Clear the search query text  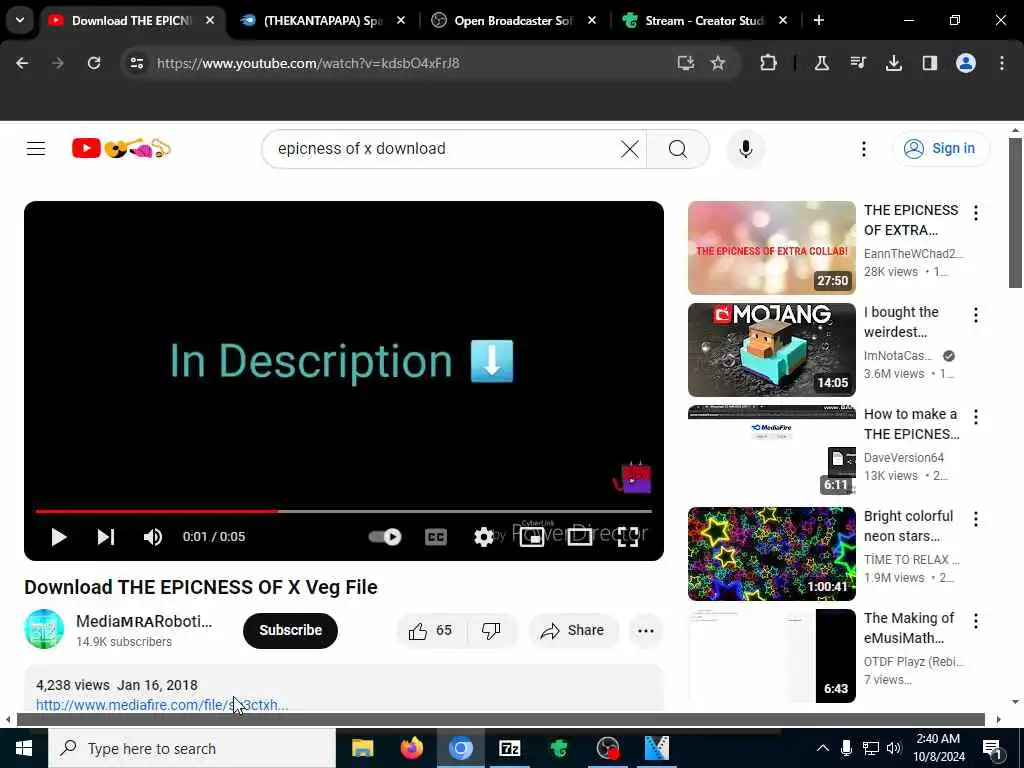coord(630,149)
